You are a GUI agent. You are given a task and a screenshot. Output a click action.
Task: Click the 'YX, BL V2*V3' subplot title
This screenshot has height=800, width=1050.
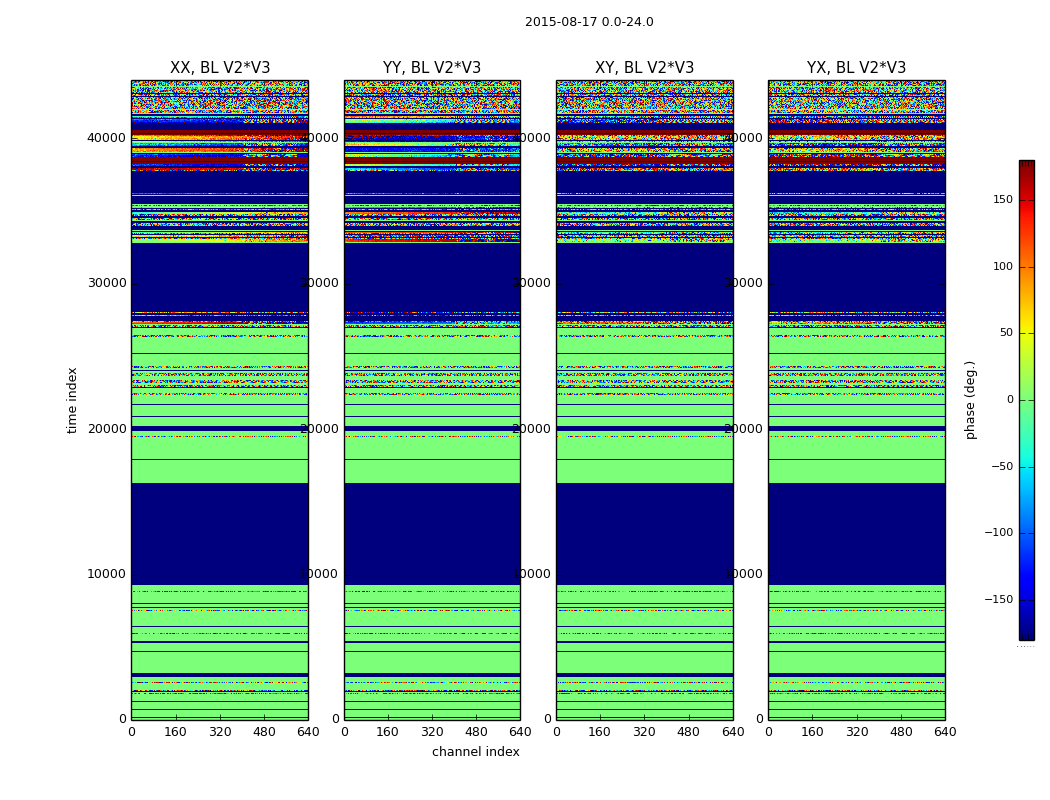tap(856, 68)
